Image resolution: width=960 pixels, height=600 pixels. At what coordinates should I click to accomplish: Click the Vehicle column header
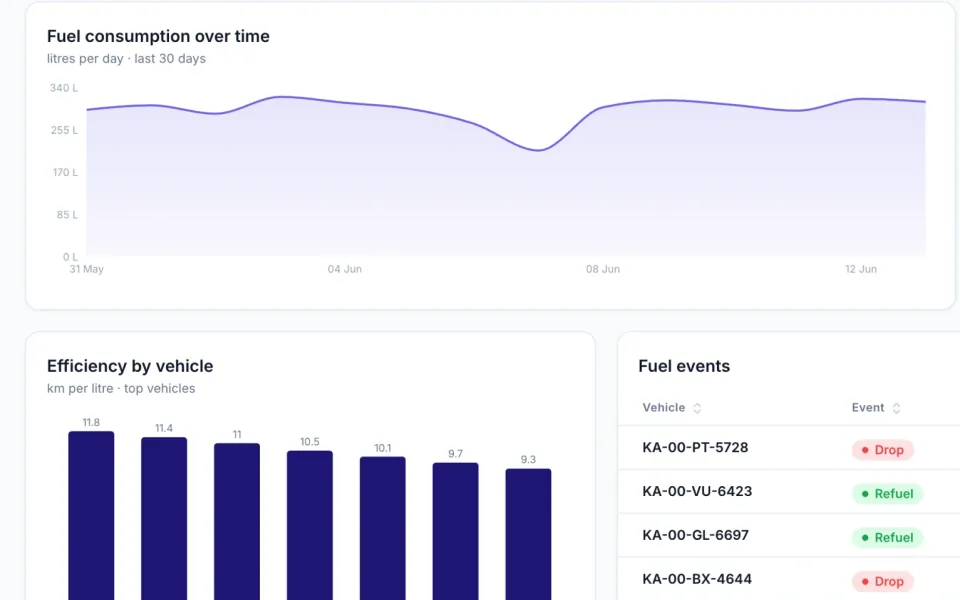click(664, 408)
